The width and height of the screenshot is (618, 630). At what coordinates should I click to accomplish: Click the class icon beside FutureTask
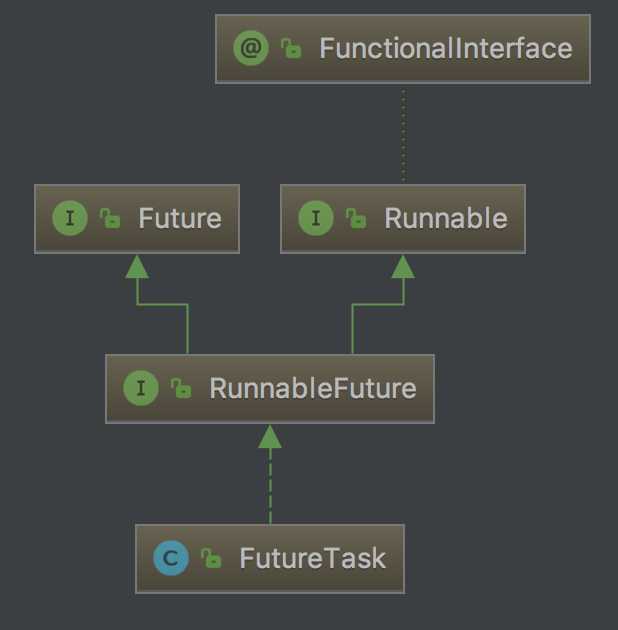171,558
